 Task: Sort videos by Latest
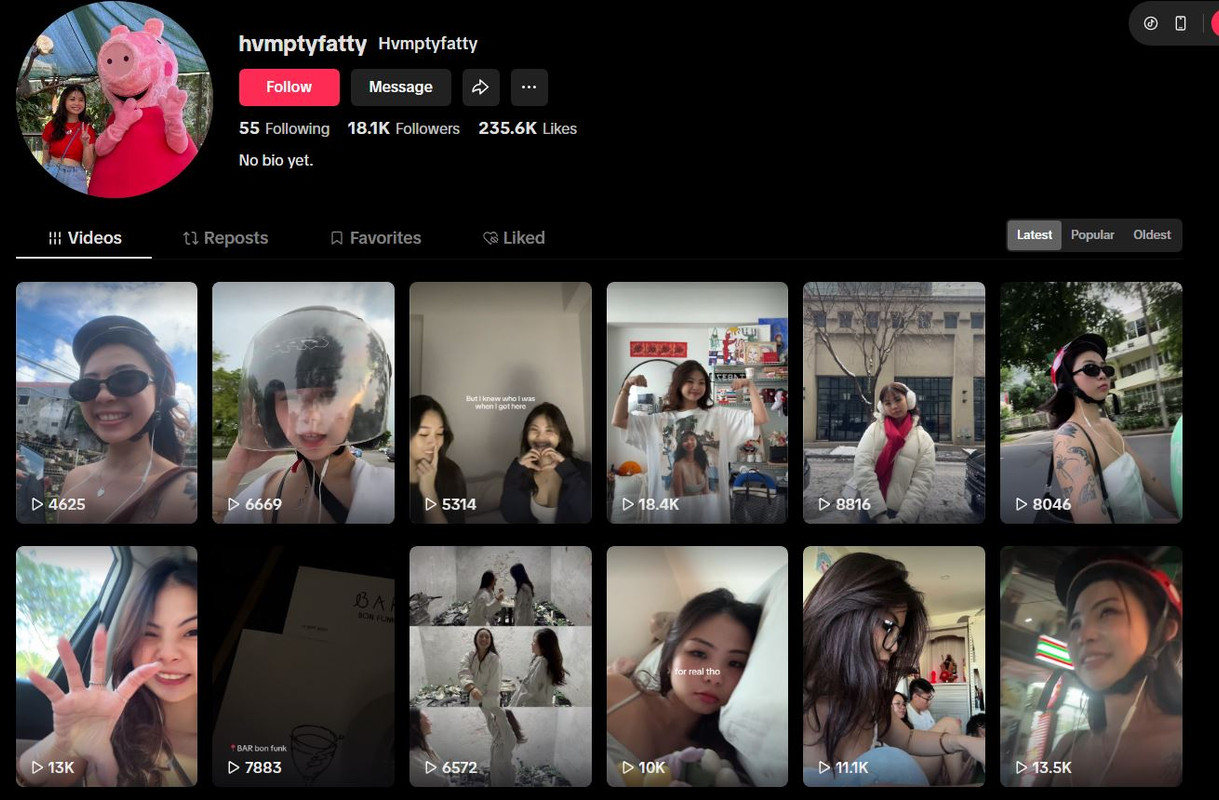(1034, 235)
